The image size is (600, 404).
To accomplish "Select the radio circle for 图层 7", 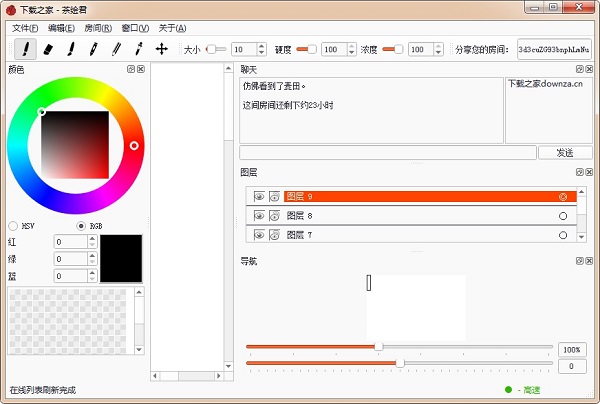I will tap(563, 235).
